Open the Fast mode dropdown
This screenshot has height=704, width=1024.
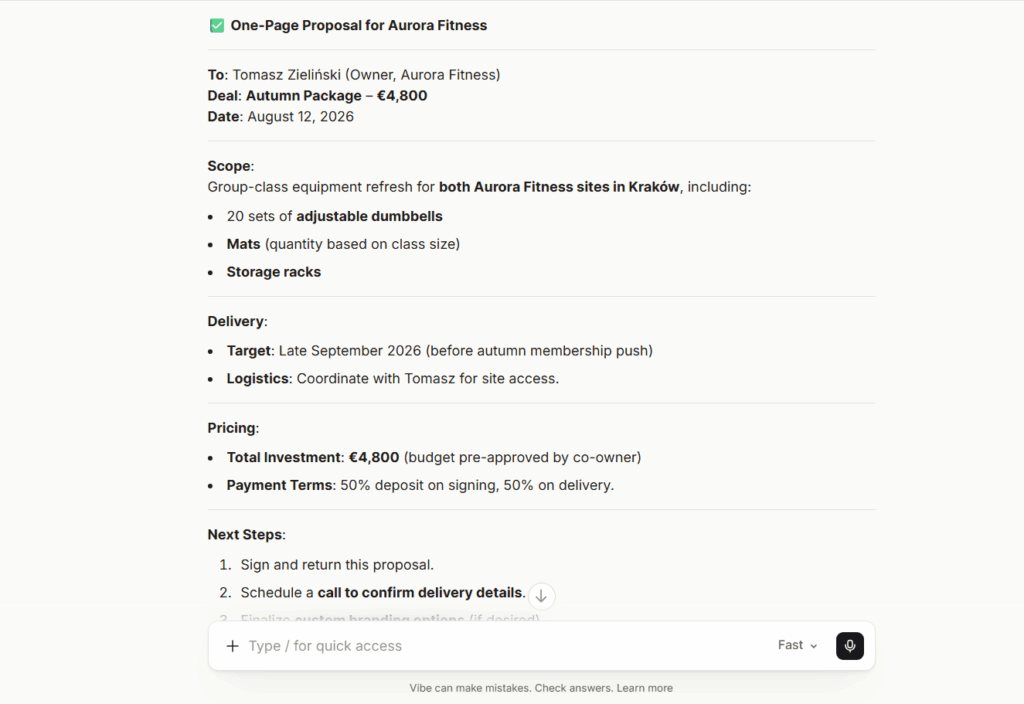coord(797,645)
